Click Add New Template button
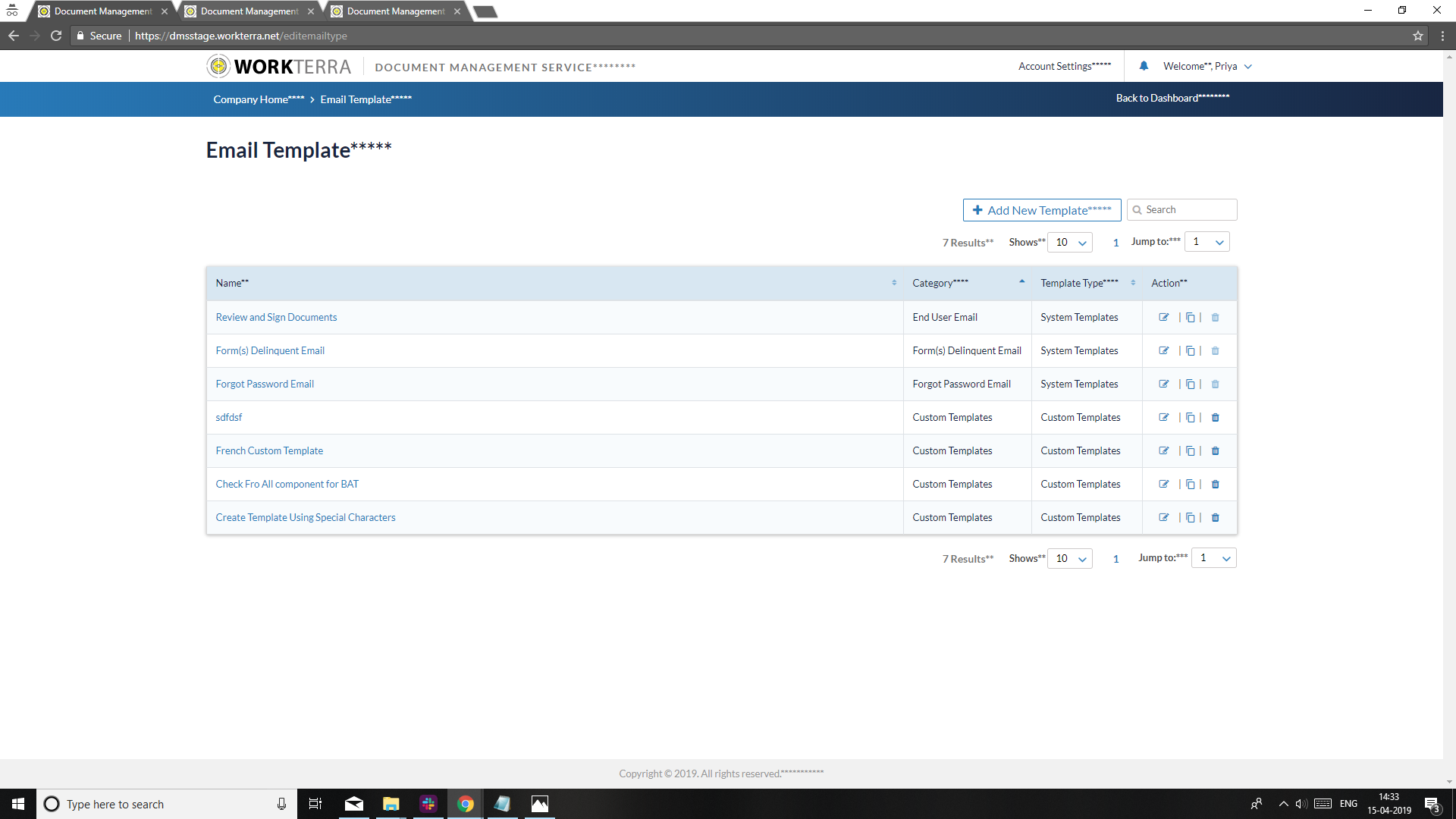This screenshot has width=1456, height=819. (x=1041, y=210)
